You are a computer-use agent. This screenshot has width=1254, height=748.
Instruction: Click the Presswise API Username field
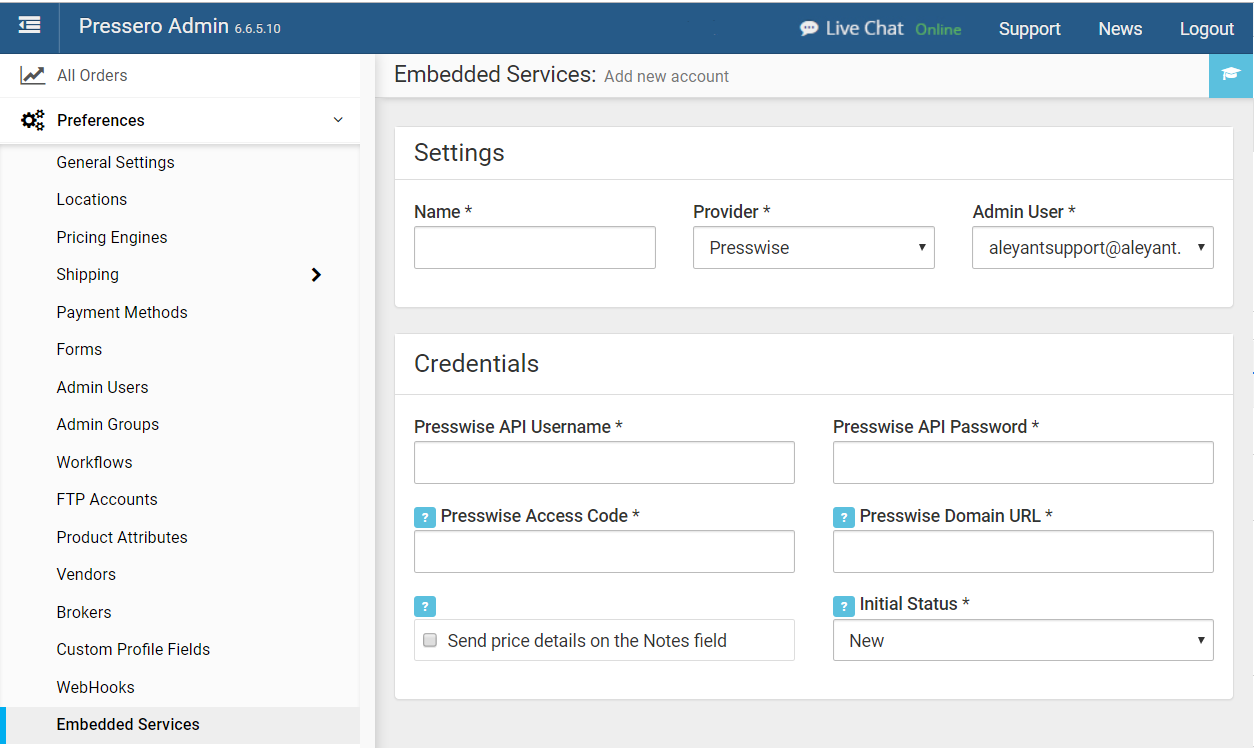[604, 463]
